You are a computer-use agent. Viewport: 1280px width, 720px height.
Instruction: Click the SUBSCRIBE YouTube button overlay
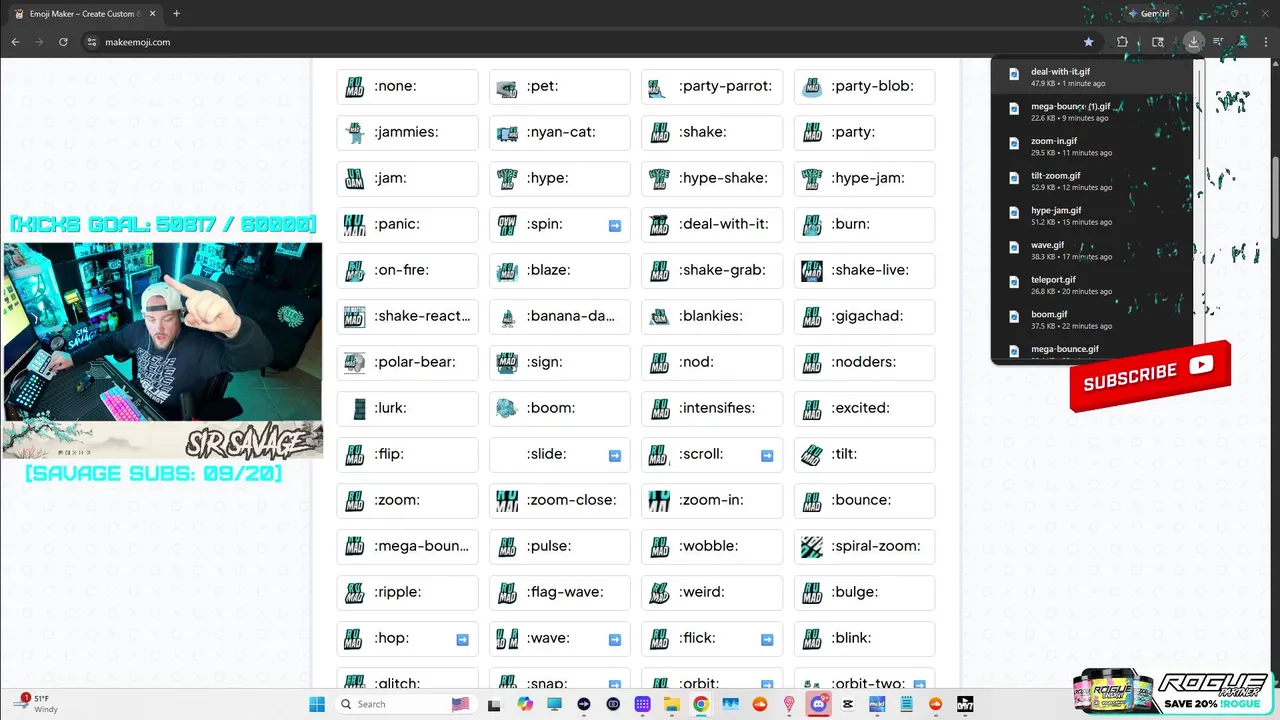1150,374
